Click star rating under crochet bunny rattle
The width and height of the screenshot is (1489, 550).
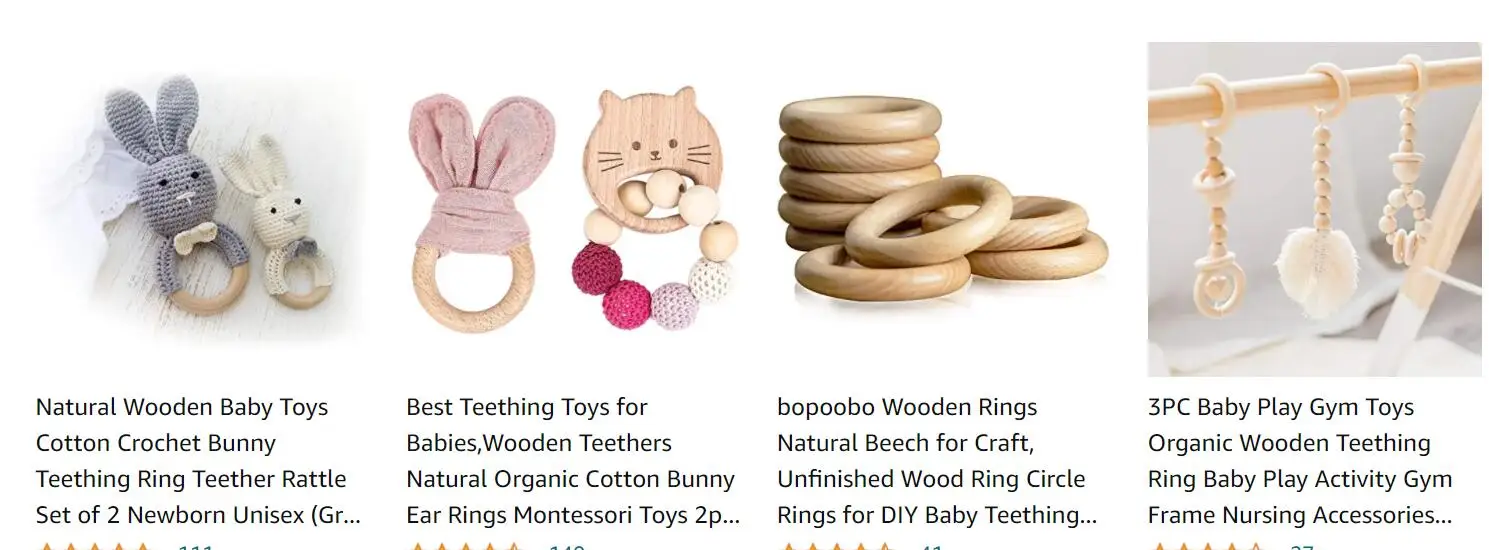point(95,546)
